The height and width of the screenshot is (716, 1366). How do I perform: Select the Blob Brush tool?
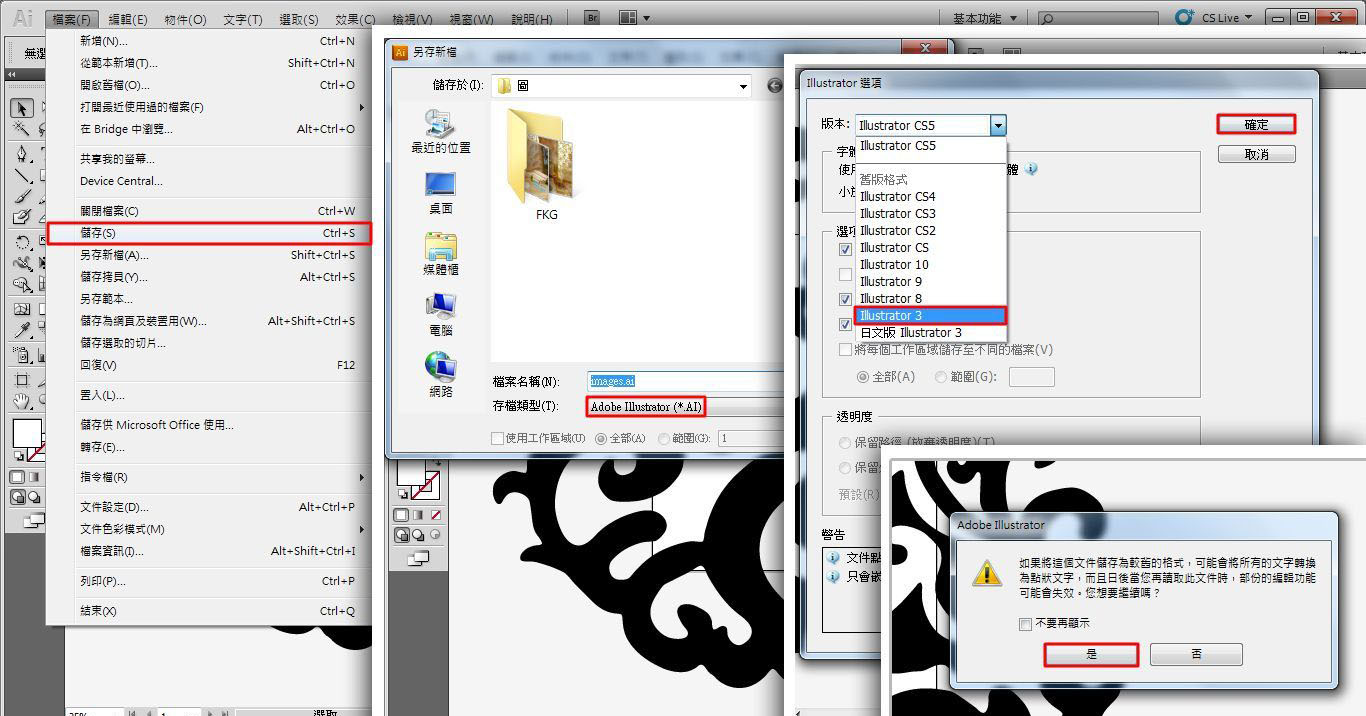(22, 217)
